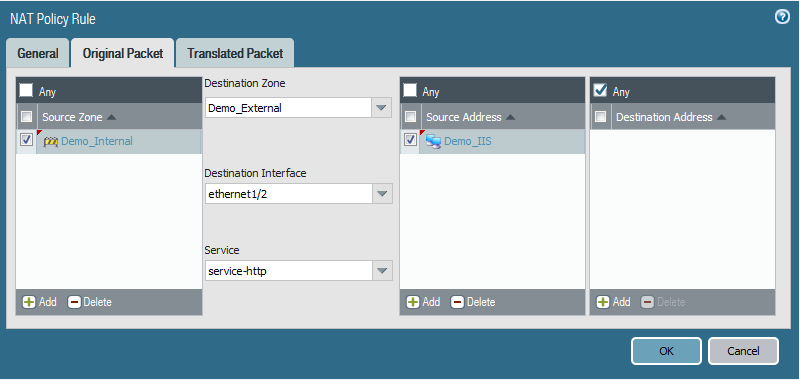Select the Original Packet tab
The height and width of the screenshot is (380, 800).
point(123,53)
